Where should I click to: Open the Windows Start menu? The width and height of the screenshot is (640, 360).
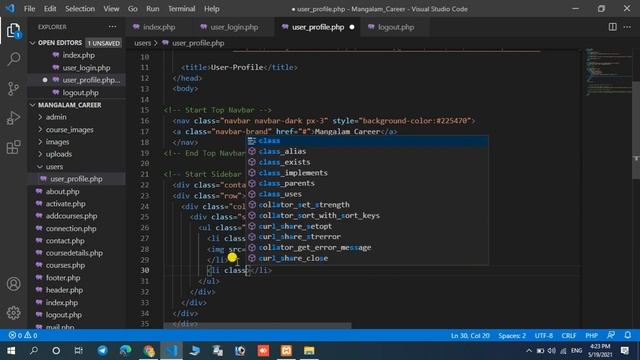coord(11,351)
